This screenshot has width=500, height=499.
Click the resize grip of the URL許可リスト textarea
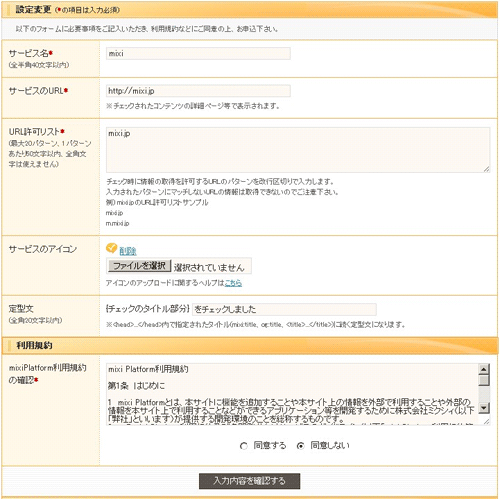coord(487,169)
